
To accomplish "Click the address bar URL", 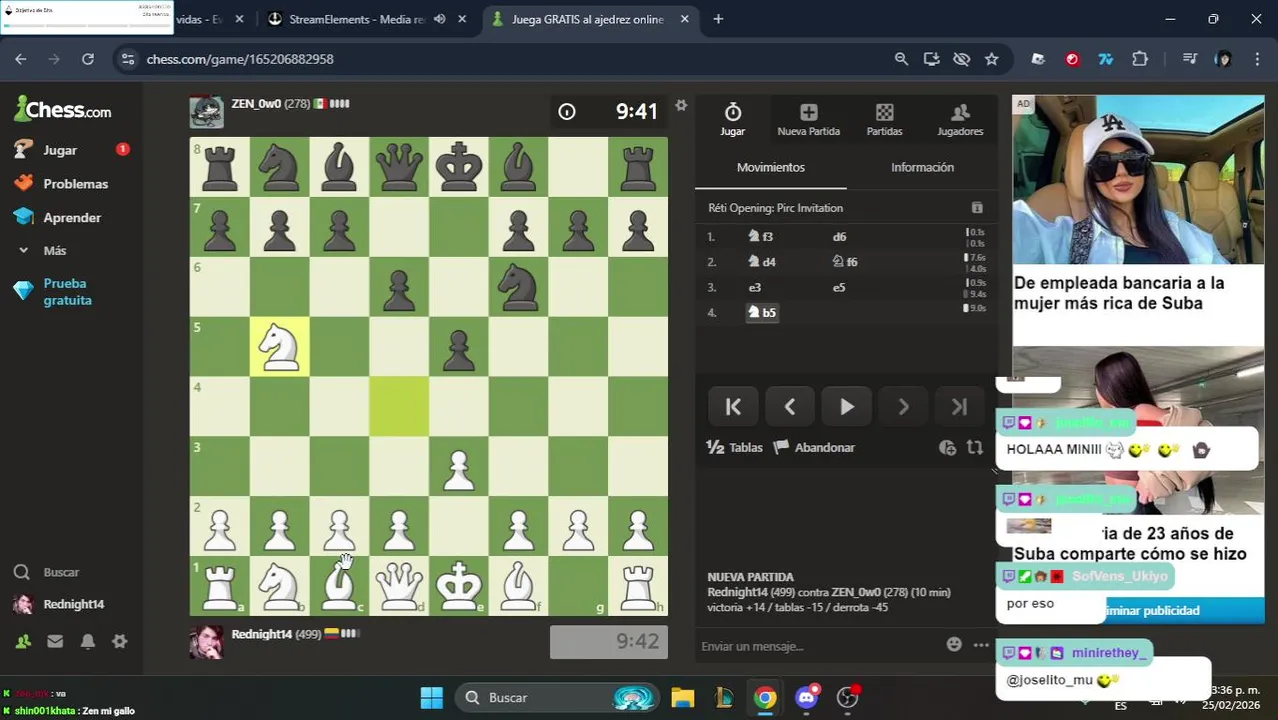I will [x=240, y=59].
